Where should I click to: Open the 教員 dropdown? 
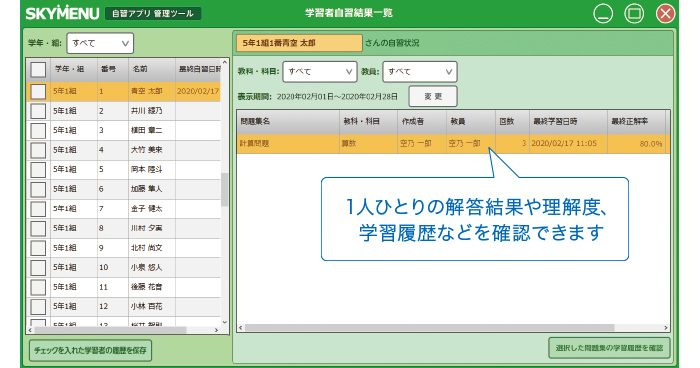[x=420, y=71]
